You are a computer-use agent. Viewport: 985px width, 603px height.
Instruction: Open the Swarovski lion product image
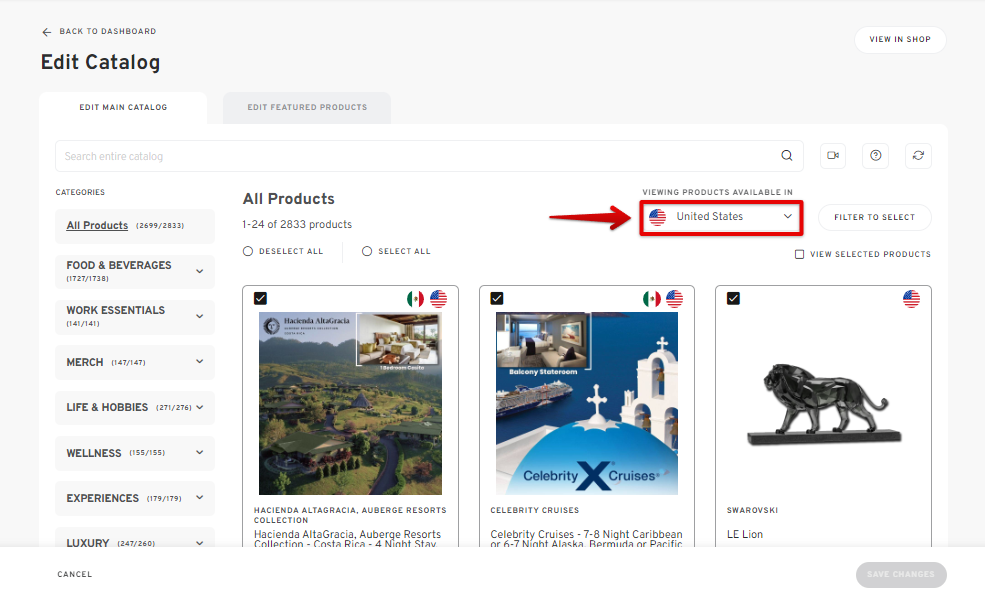point(824,404)
